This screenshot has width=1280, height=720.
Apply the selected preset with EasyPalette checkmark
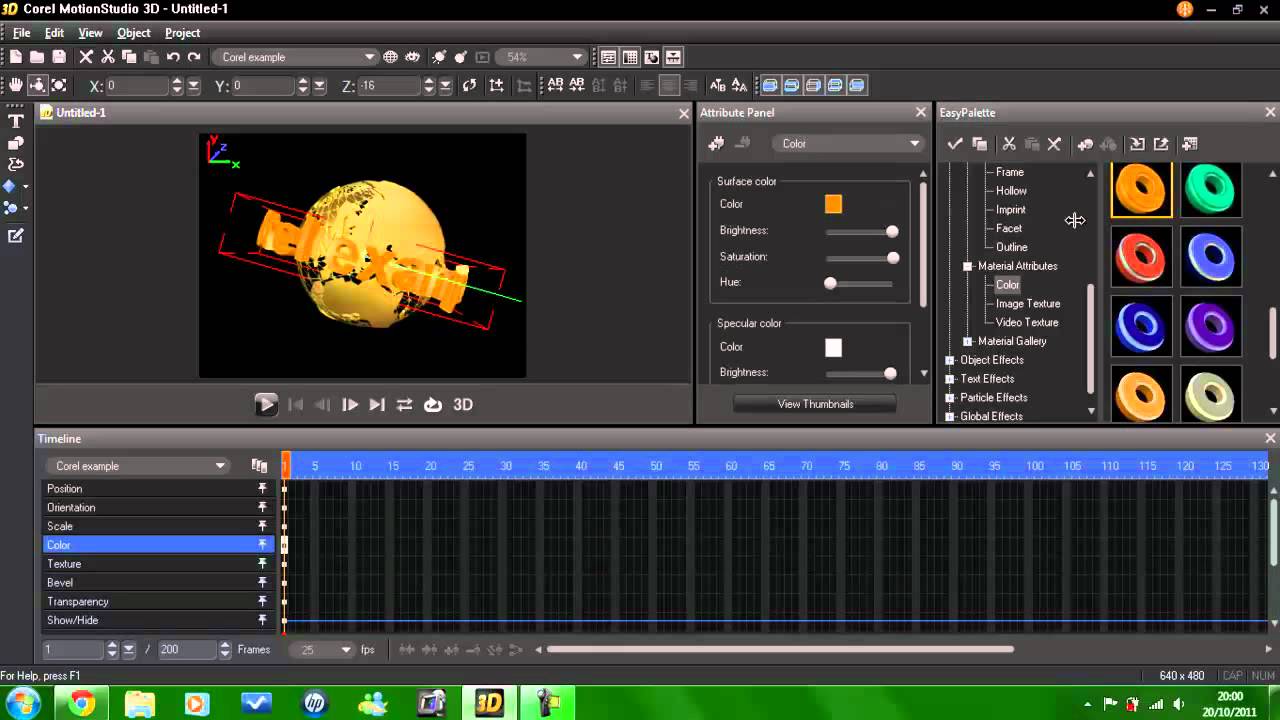[955, 144]
